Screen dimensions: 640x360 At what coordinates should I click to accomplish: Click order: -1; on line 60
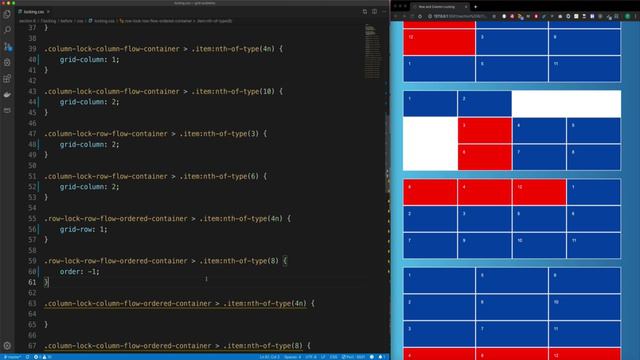[x=80, y=271]
